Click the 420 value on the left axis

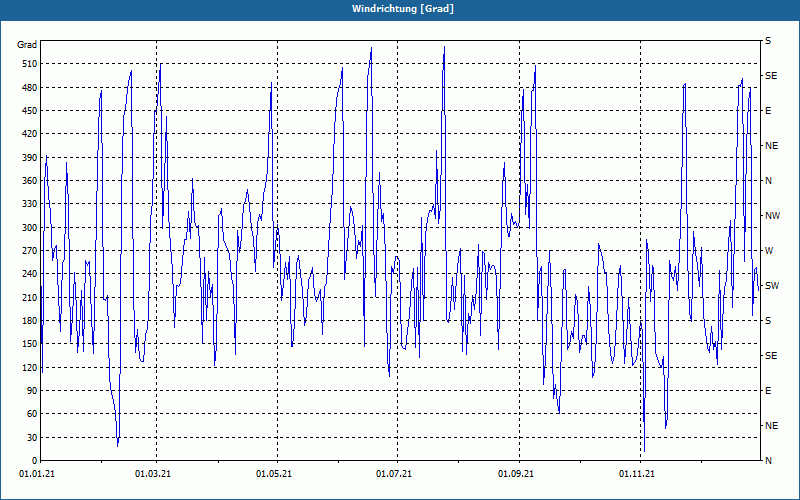click(x=30, y=134)
